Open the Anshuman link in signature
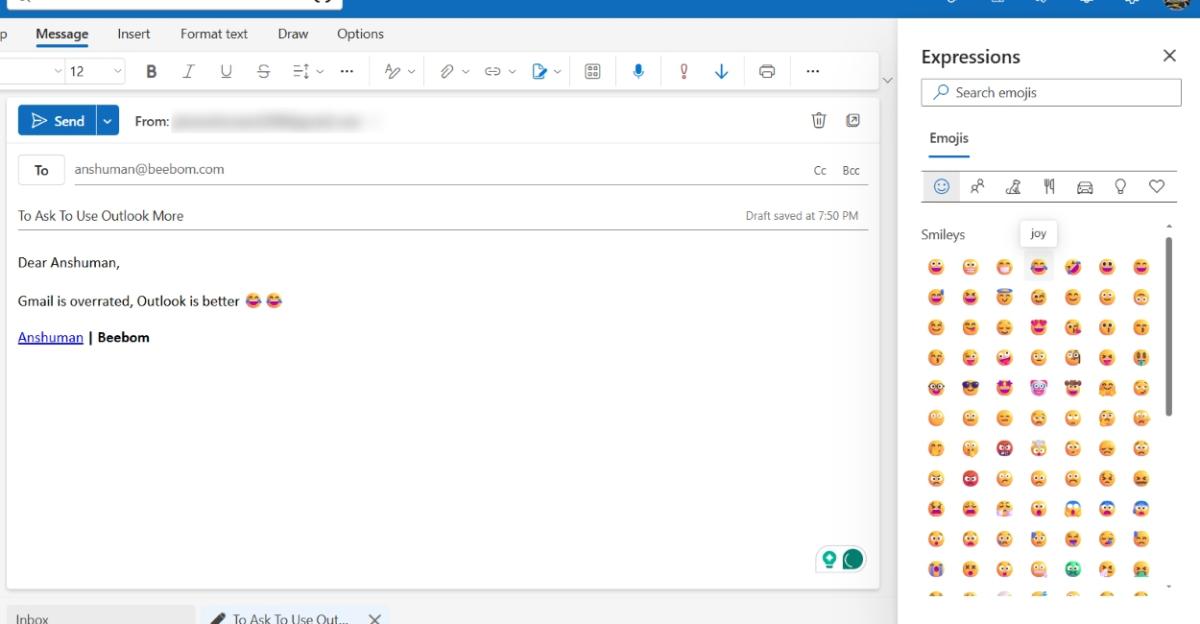 [50, 338]
